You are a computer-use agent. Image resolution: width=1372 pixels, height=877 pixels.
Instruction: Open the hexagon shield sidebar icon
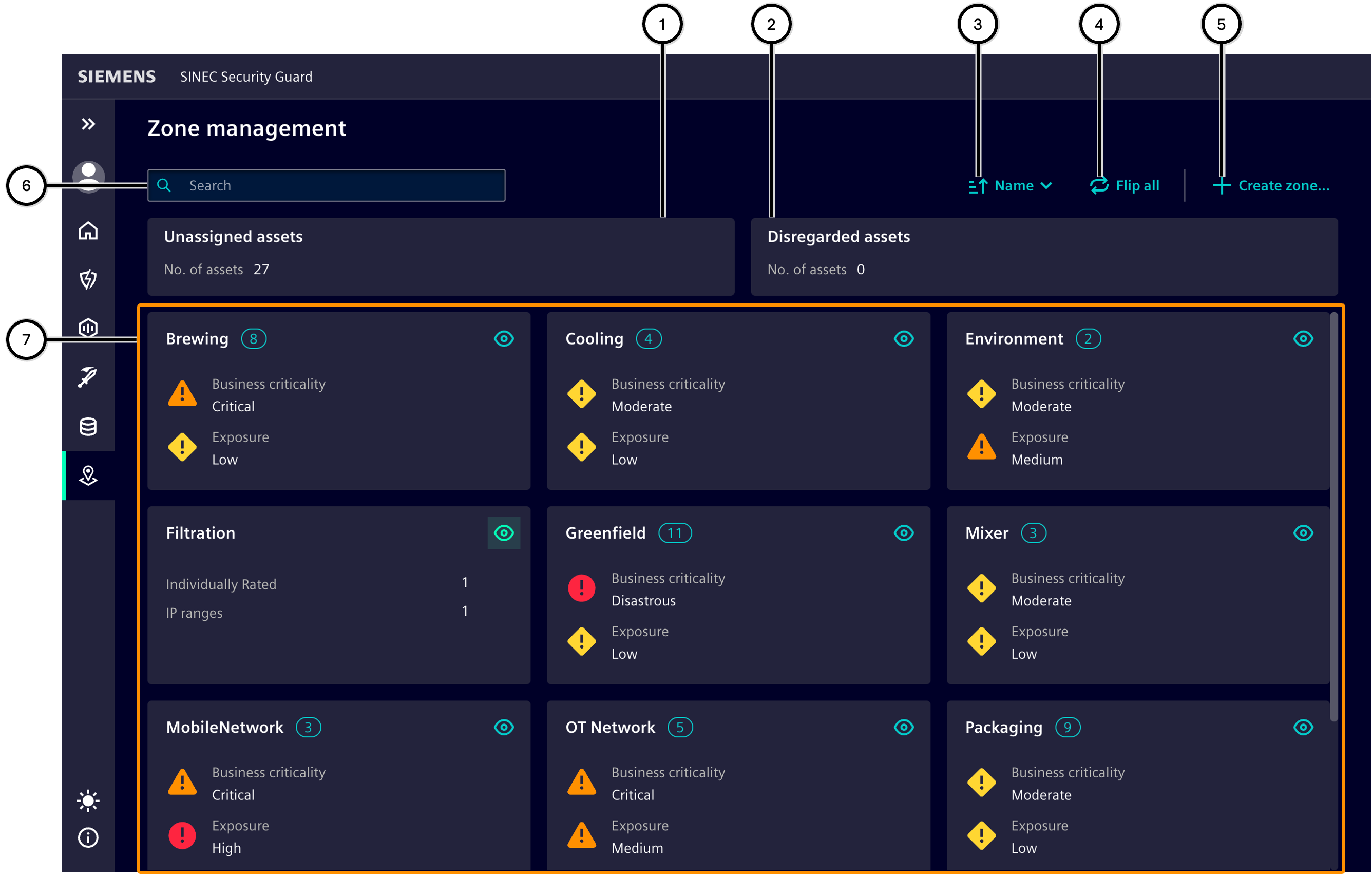pos(88,328)
